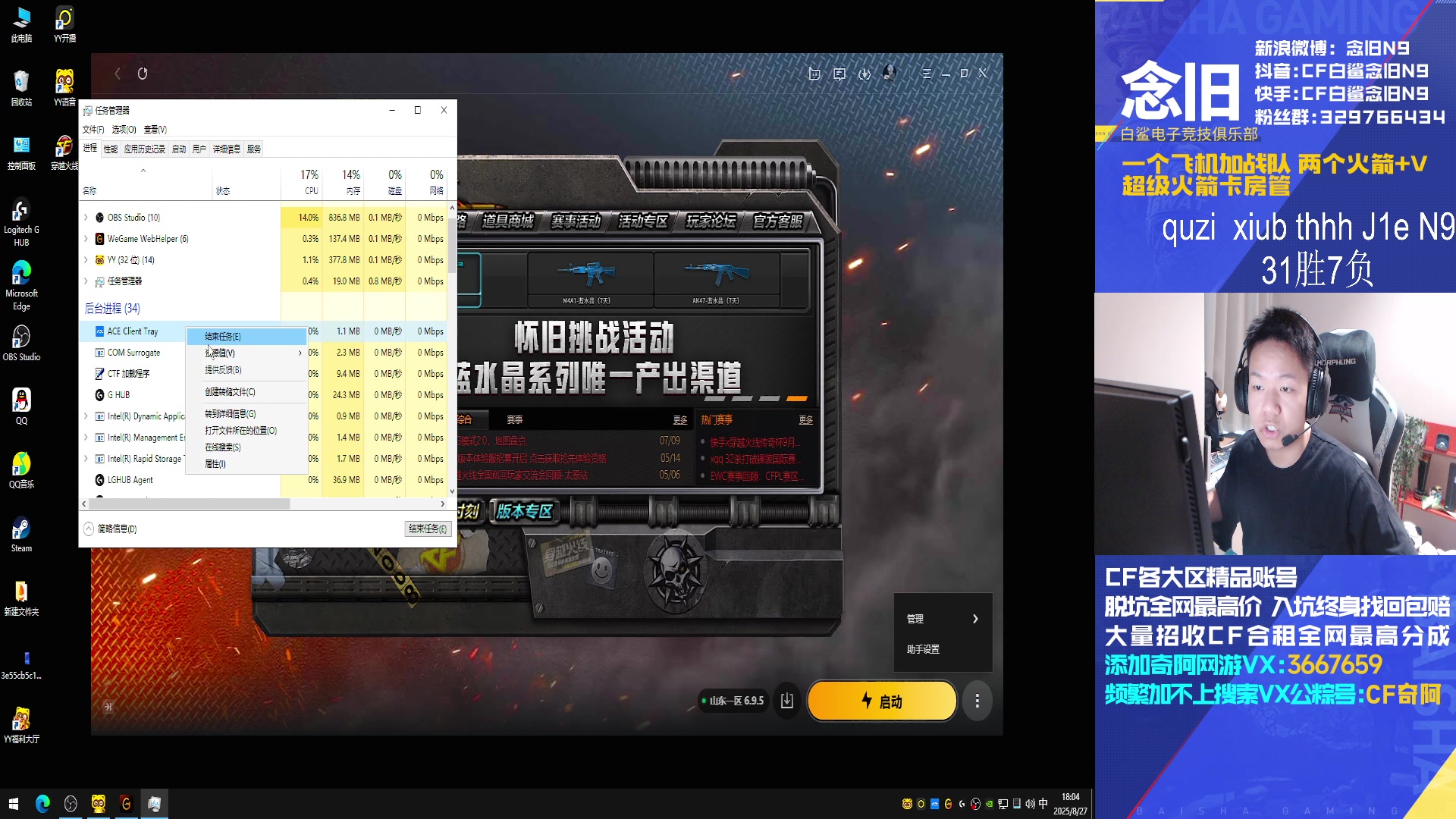Open the 版本专区 section button
Viewport: 1456px width, 819px height.
pos(524,511)
